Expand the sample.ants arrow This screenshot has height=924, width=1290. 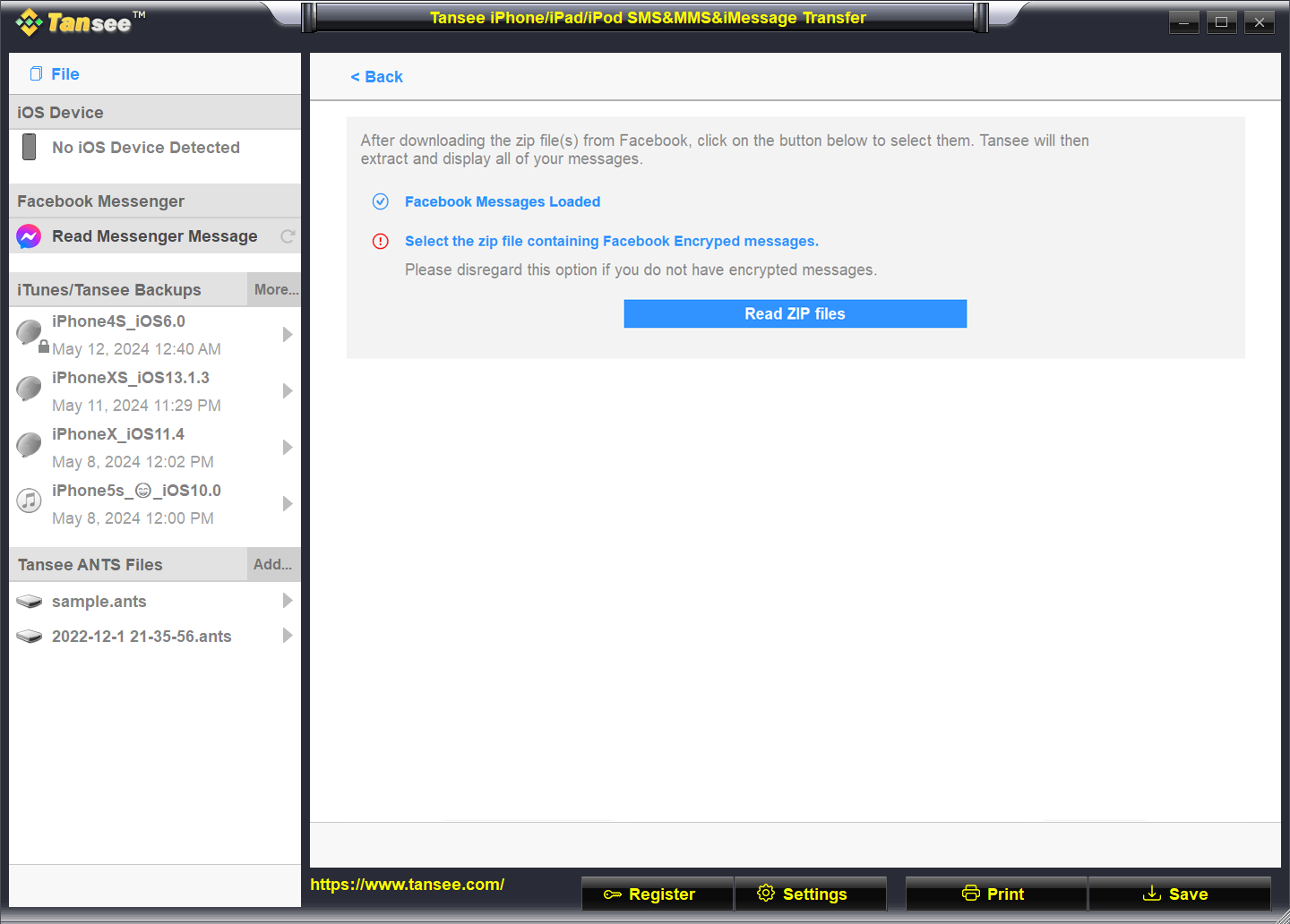pos(288,600)
